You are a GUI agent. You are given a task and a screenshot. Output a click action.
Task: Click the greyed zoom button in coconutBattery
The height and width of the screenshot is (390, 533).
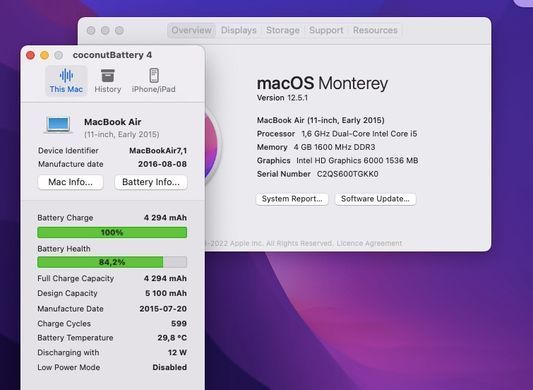coord(58,55)
